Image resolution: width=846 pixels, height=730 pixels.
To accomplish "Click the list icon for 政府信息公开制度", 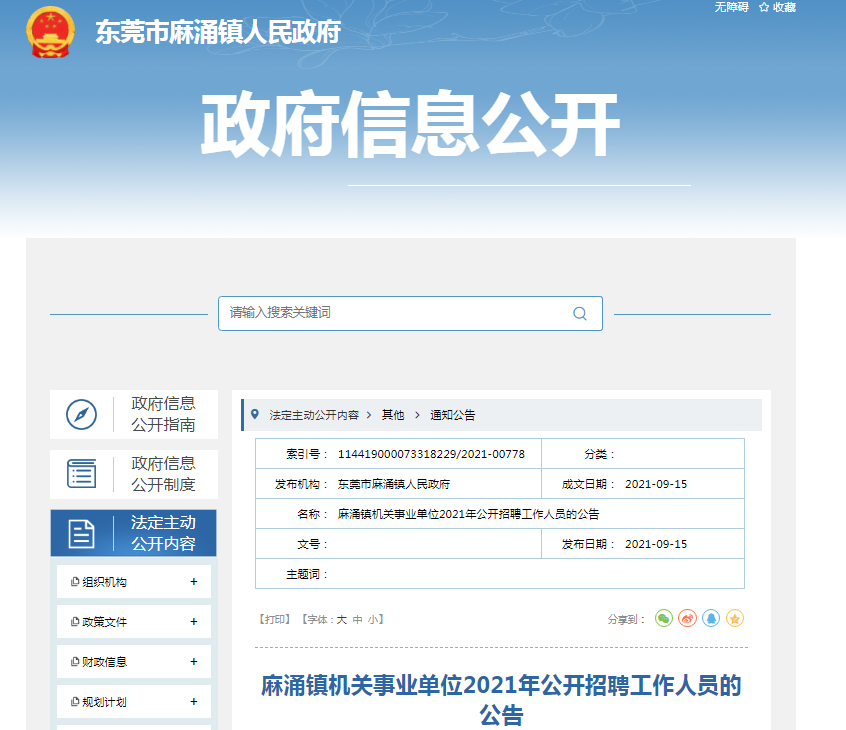I will pyautogui.click(x=81, y=474).
